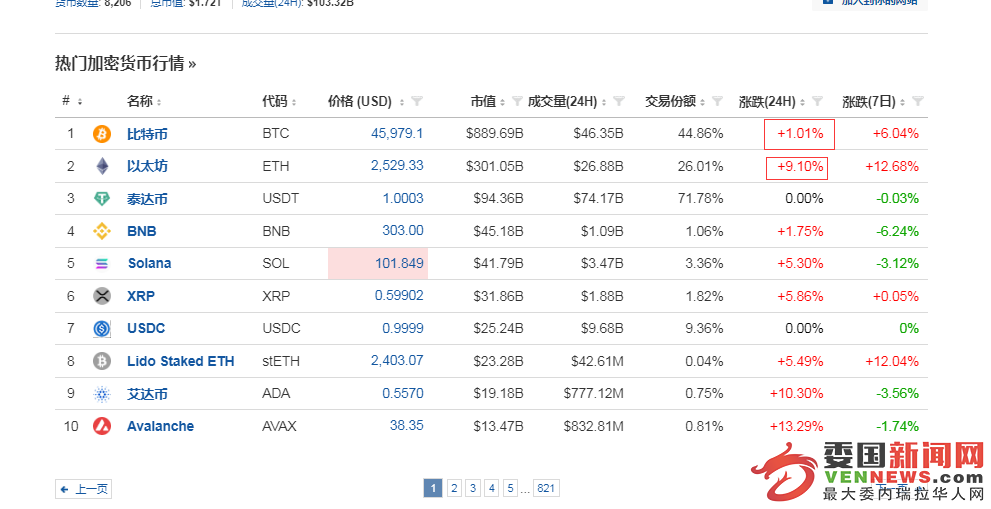Open the USDC name link
Image resolution: width=991 pixels, height=509 pixels.
(146, 328)
